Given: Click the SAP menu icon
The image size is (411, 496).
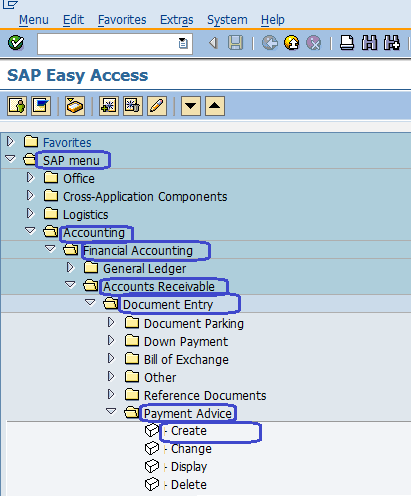Looking at the screenshot, I should [41, 106].
